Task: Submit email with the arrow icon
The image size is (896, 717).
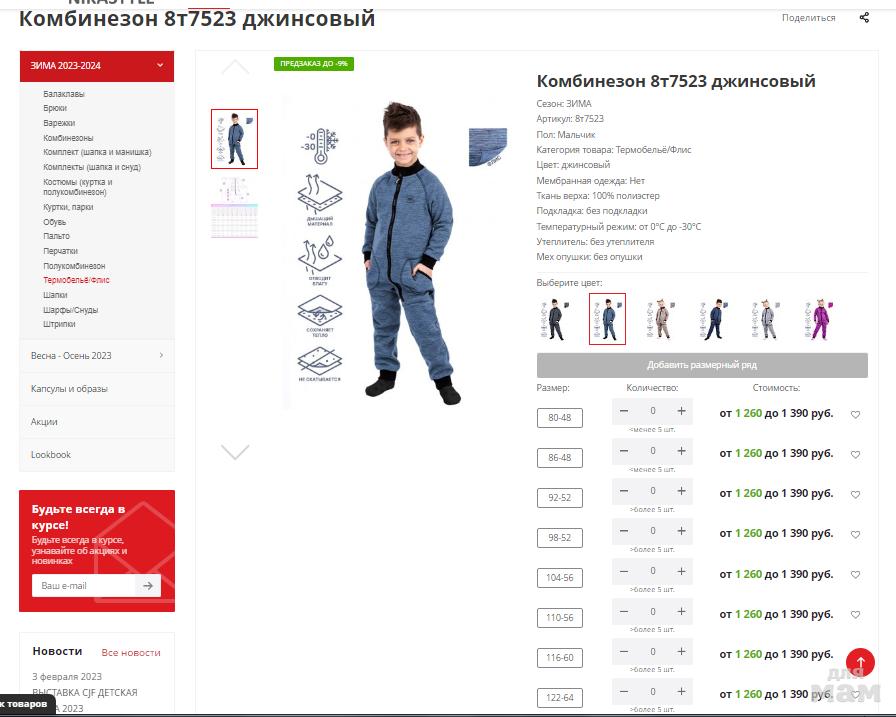Action: 148,586
